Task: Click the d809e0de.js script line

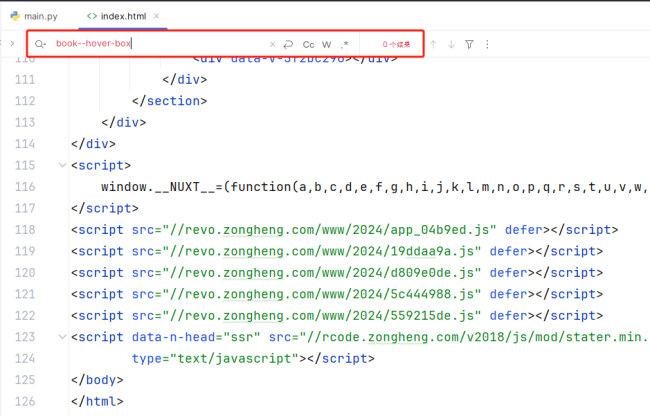Action: [337, 273]
